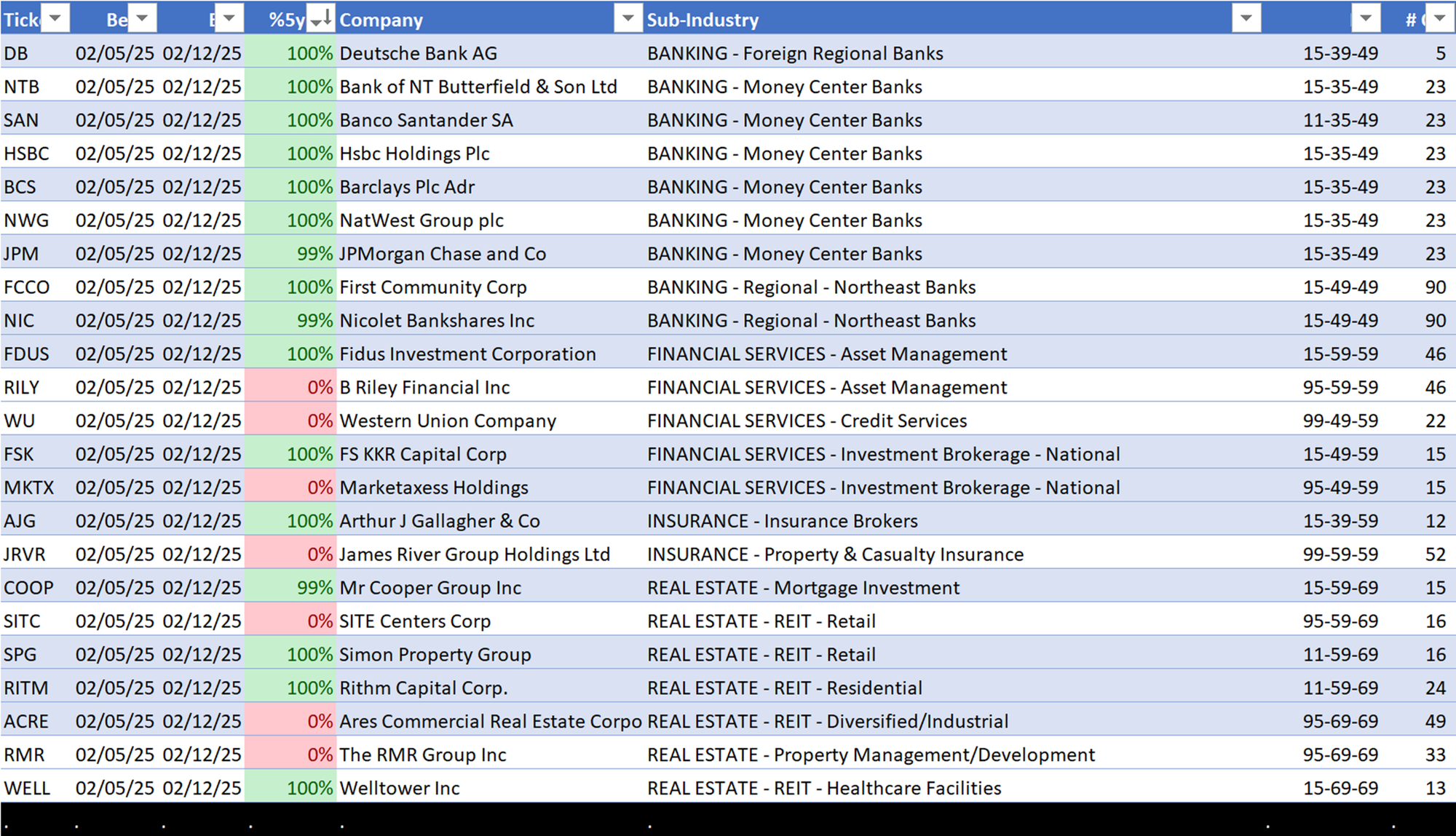The height and width of the screenshot is (836, 1456).
Task: Click the SPG ticker cell
Action: [20, 654]
